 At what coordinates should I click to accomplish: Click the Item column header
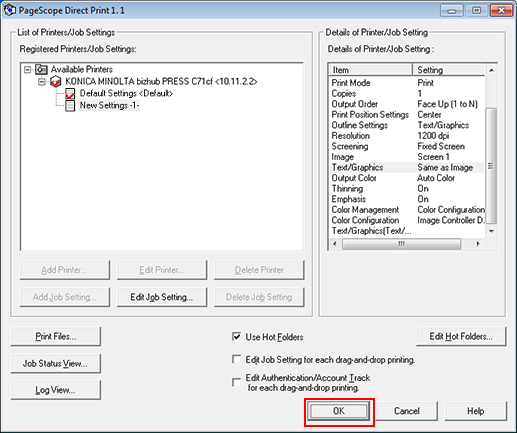tap(370, 70)
